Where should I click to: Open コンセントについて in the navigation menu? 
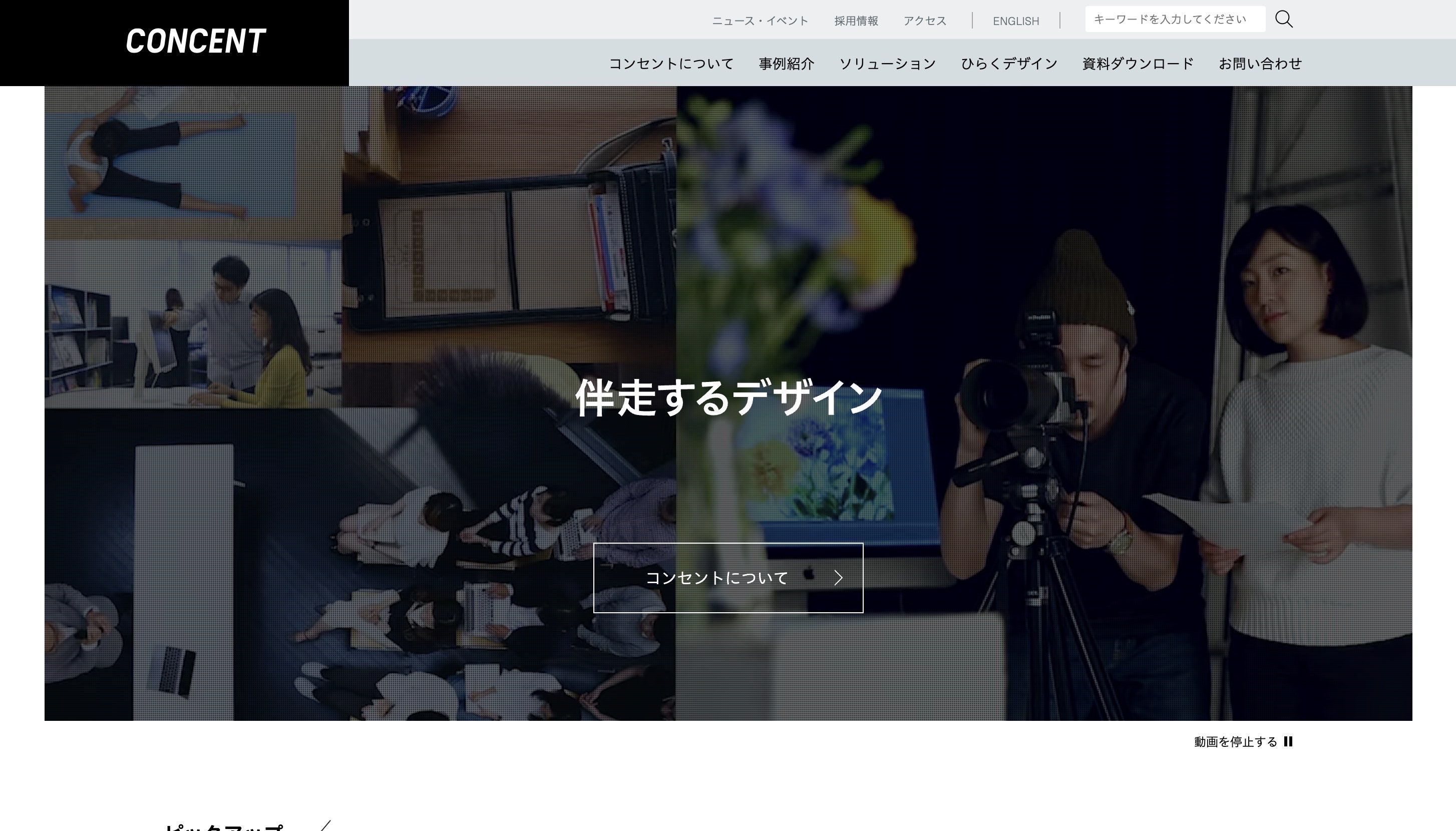pyautogui.click(x=671, y=64)
